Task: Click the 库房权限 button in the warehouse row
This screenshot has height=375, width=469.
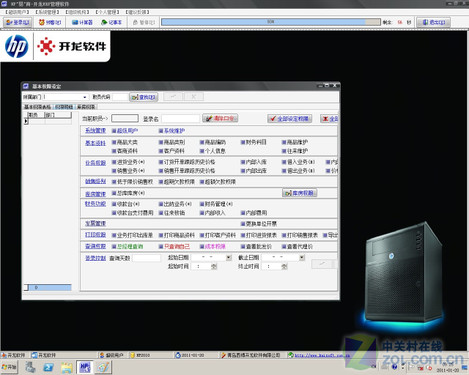Action: [x=299, y=193]
